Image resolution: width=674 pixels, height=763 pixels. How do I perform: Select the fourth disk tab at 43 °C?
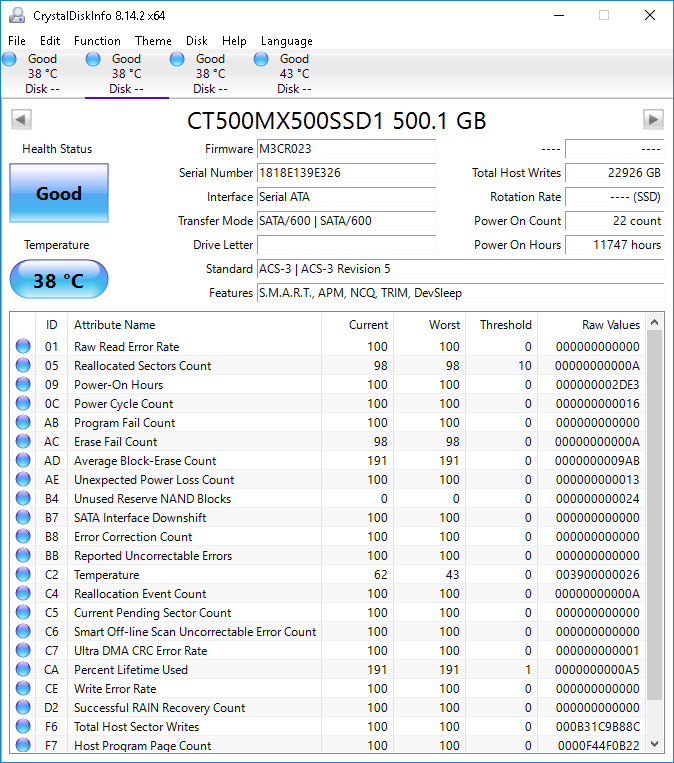[x=294, y=73]
